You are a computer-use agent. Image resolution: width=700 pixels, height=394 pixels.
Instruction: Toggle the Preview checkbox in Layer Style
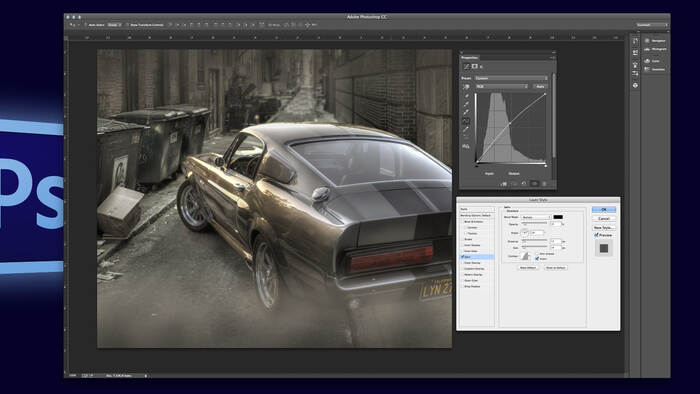coord(596,235)
